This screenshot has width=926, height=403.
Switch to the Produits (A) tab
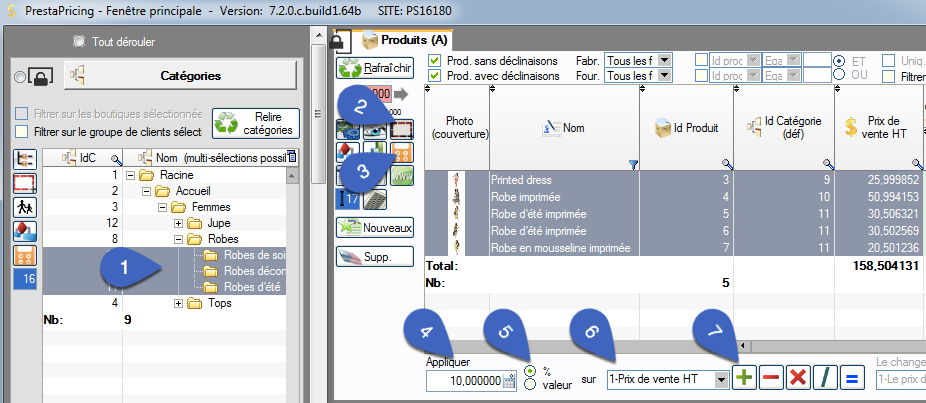tap(406, 40)
